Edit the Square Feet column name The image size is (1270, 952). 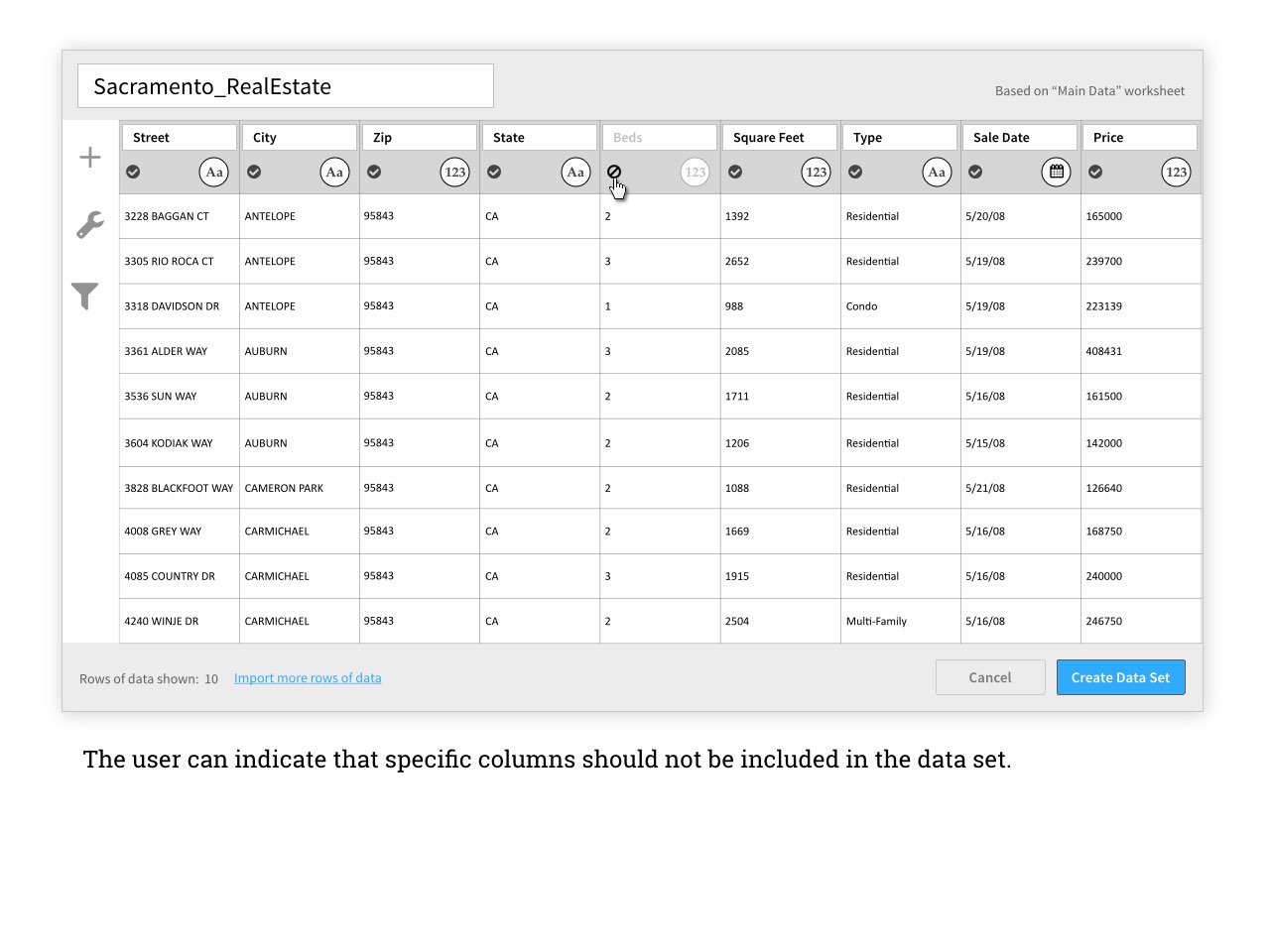pyautogui.click(x=780, y=138)
